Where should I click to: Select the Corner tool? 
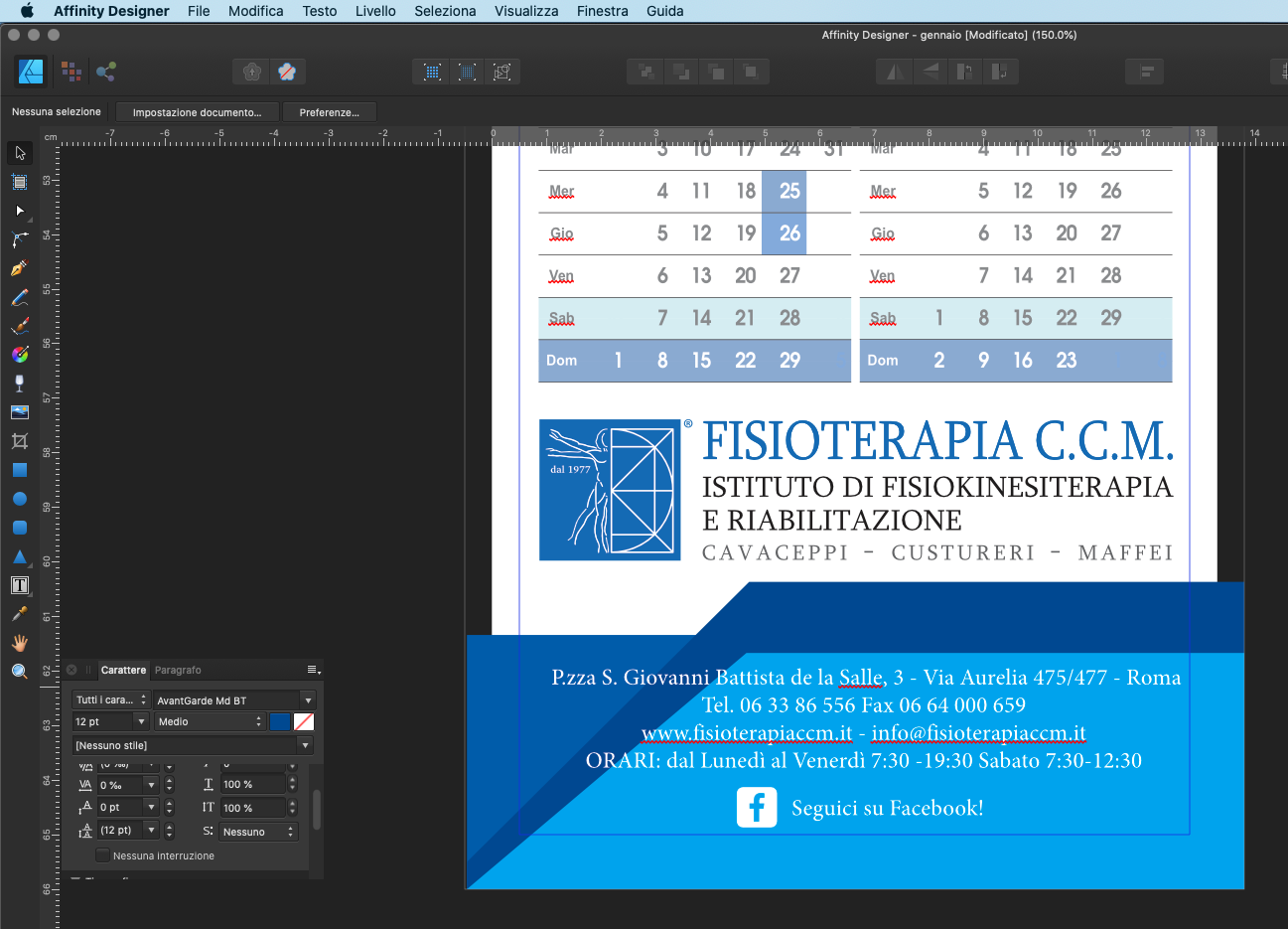click(x=20, y=239)
